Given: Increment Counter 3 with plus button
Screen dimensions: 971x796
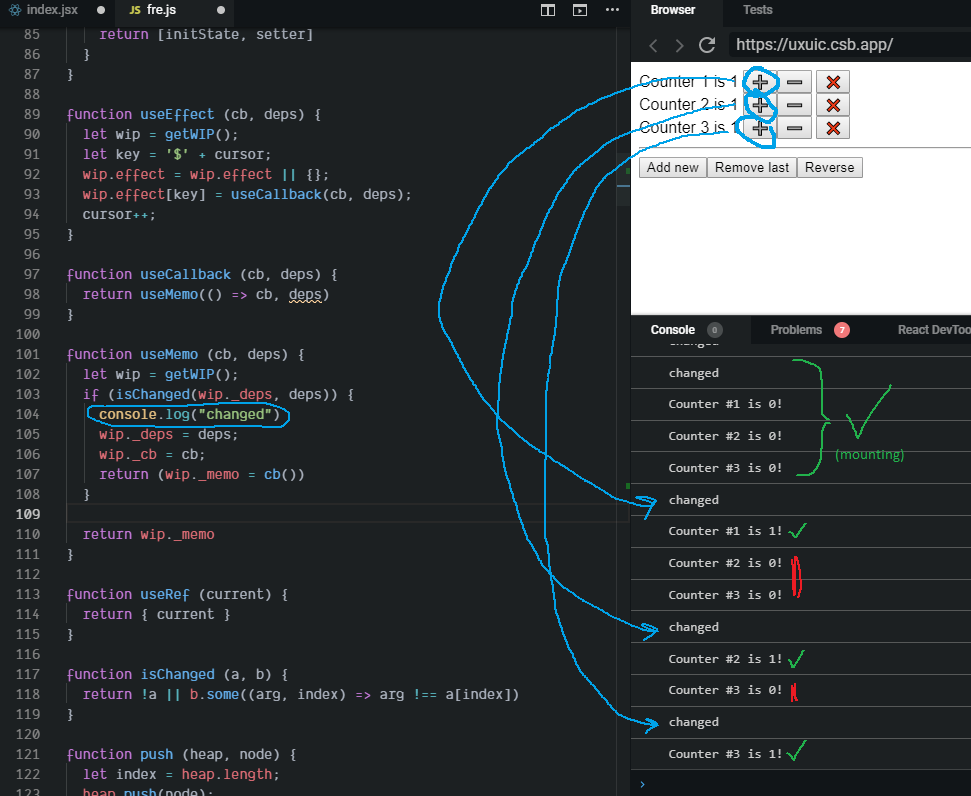Looking at the screenshot, I should 760,128.
